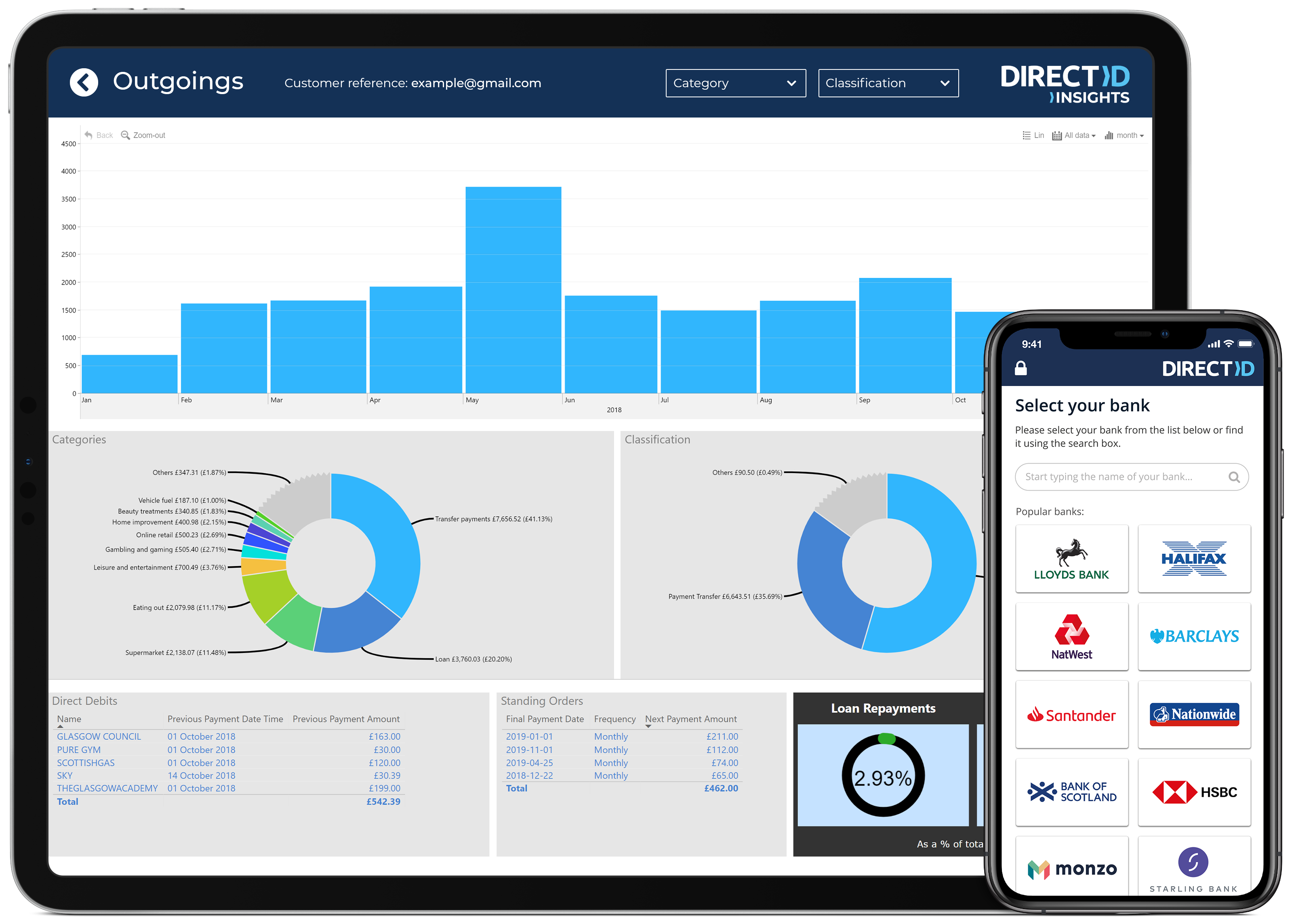Sort by Final Payment Date column
This screenshot has width=1292, height=924.
point(545,719)
